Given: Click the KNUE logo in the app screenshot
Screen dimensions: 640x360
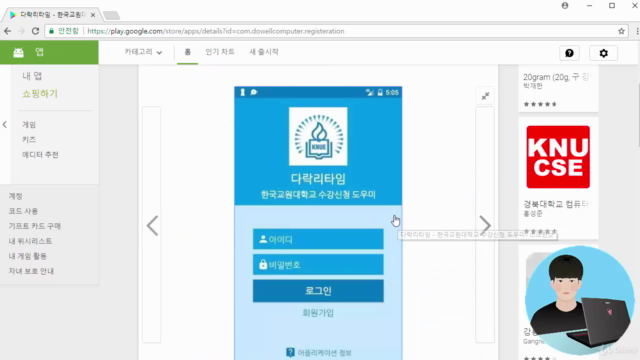Looking at the screenshot, I should [318, 136].
